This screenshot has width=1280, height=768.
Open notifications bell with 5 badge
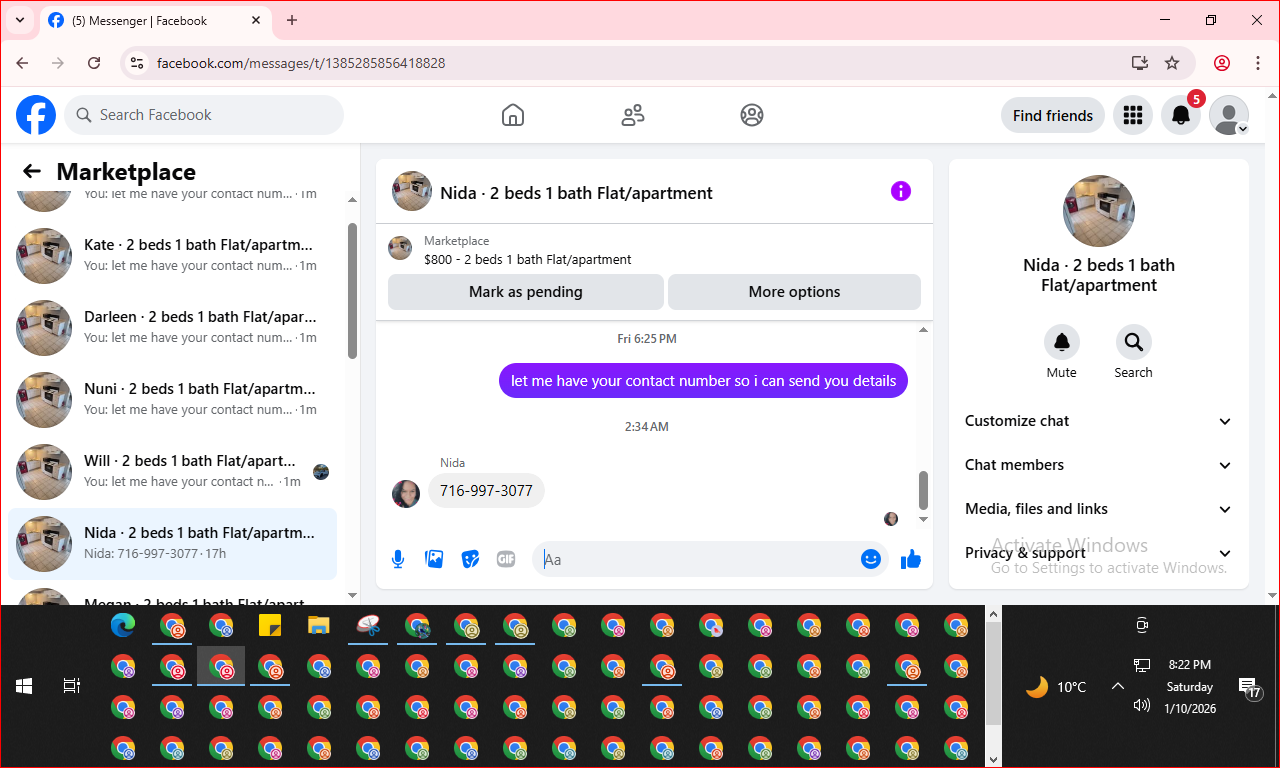[x=1181, y=116]
